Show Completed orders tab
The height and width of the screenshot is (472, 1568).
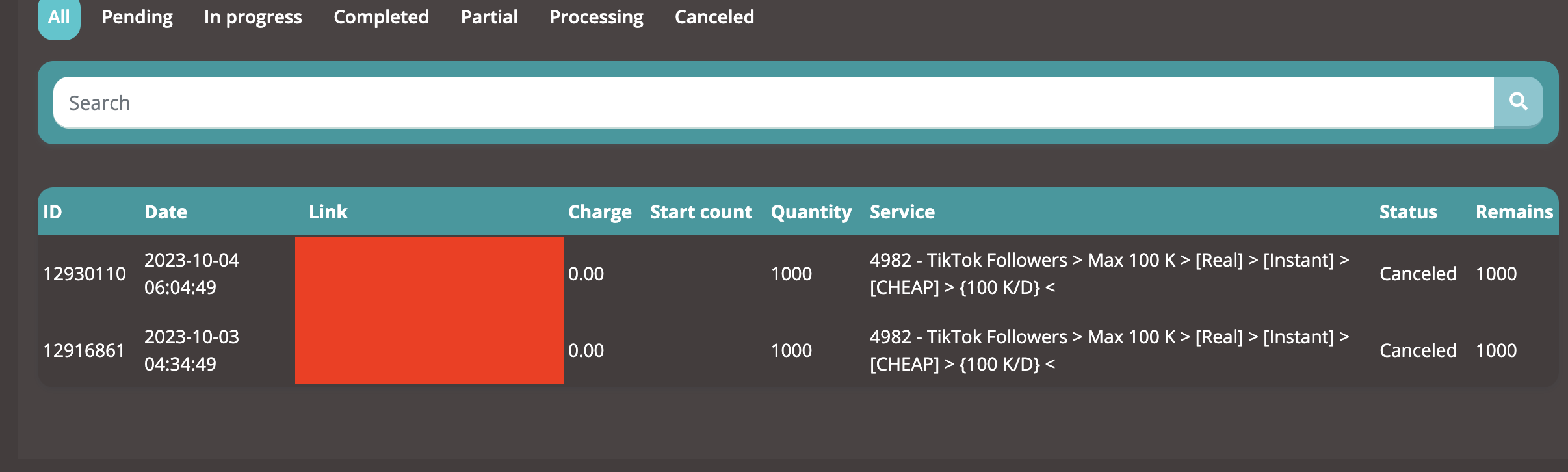[381, 18]
